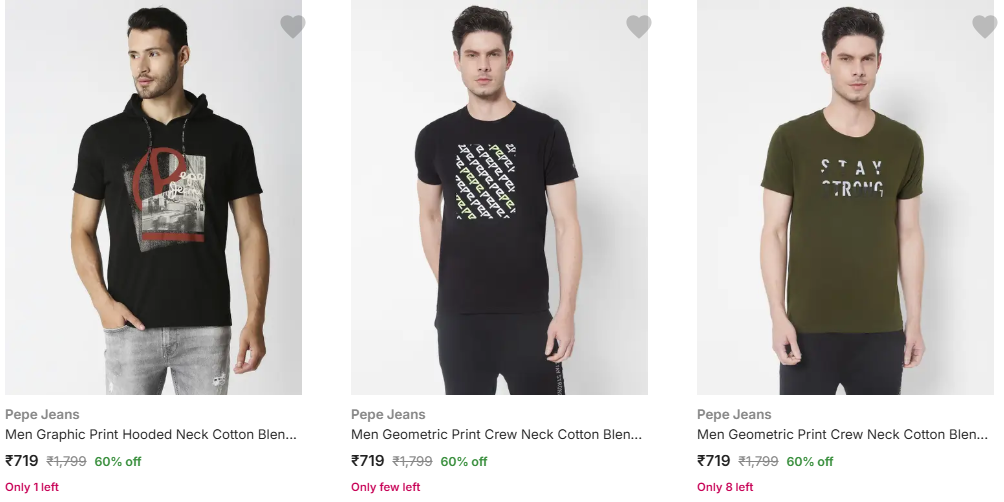
Task: Favorite the olive green Stay Strong t-shirt
Action: click(x=984, y=27)
